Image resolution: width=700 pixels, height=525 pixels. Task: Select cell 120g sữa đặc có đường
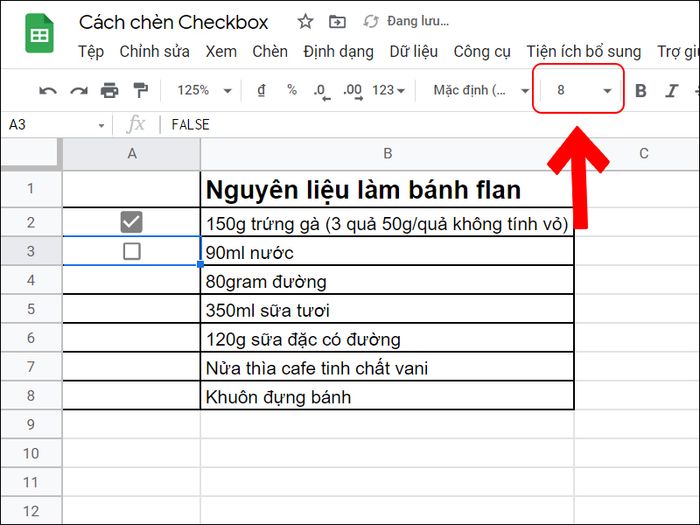(387, 338)
